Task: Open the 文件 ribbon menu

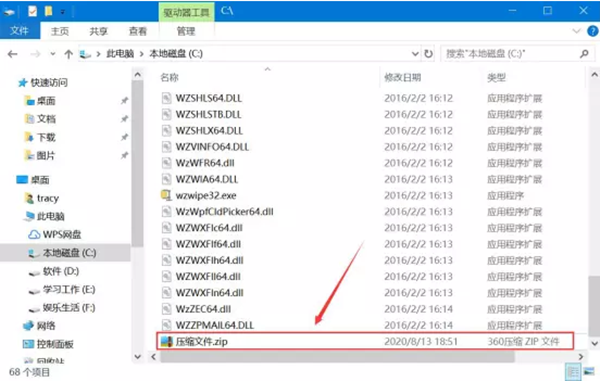Action: click(x=19, y=31)
